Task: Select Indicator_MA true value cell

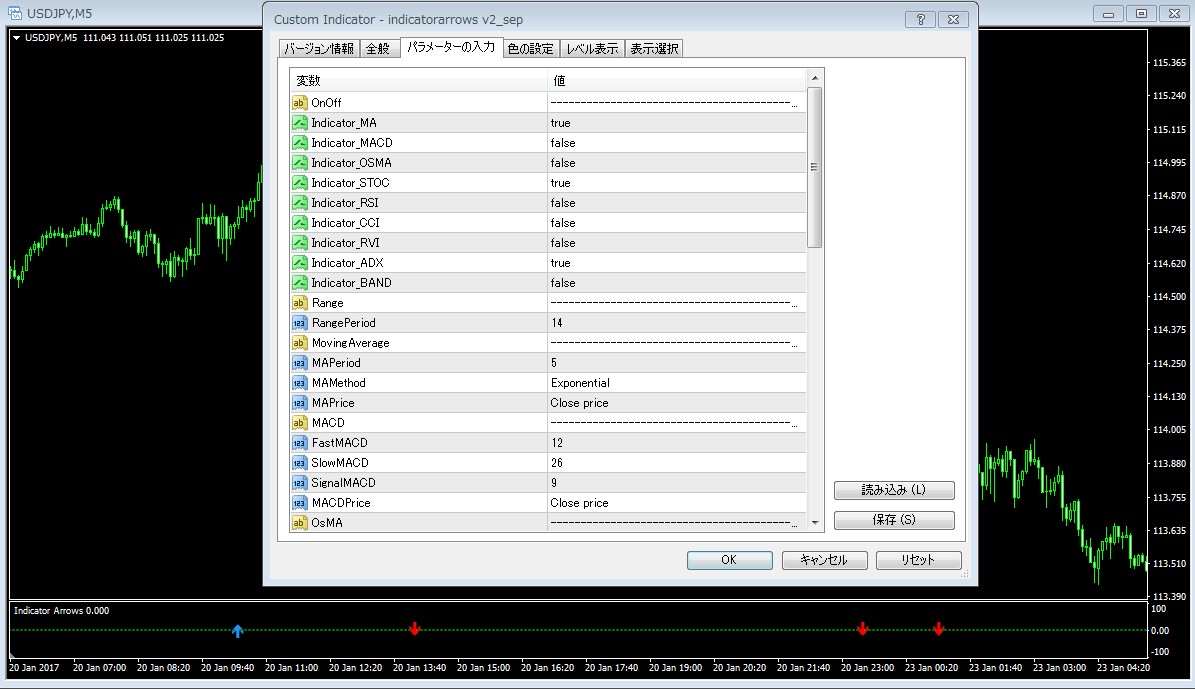Action: pyautogui.click(x=677, y=123)
